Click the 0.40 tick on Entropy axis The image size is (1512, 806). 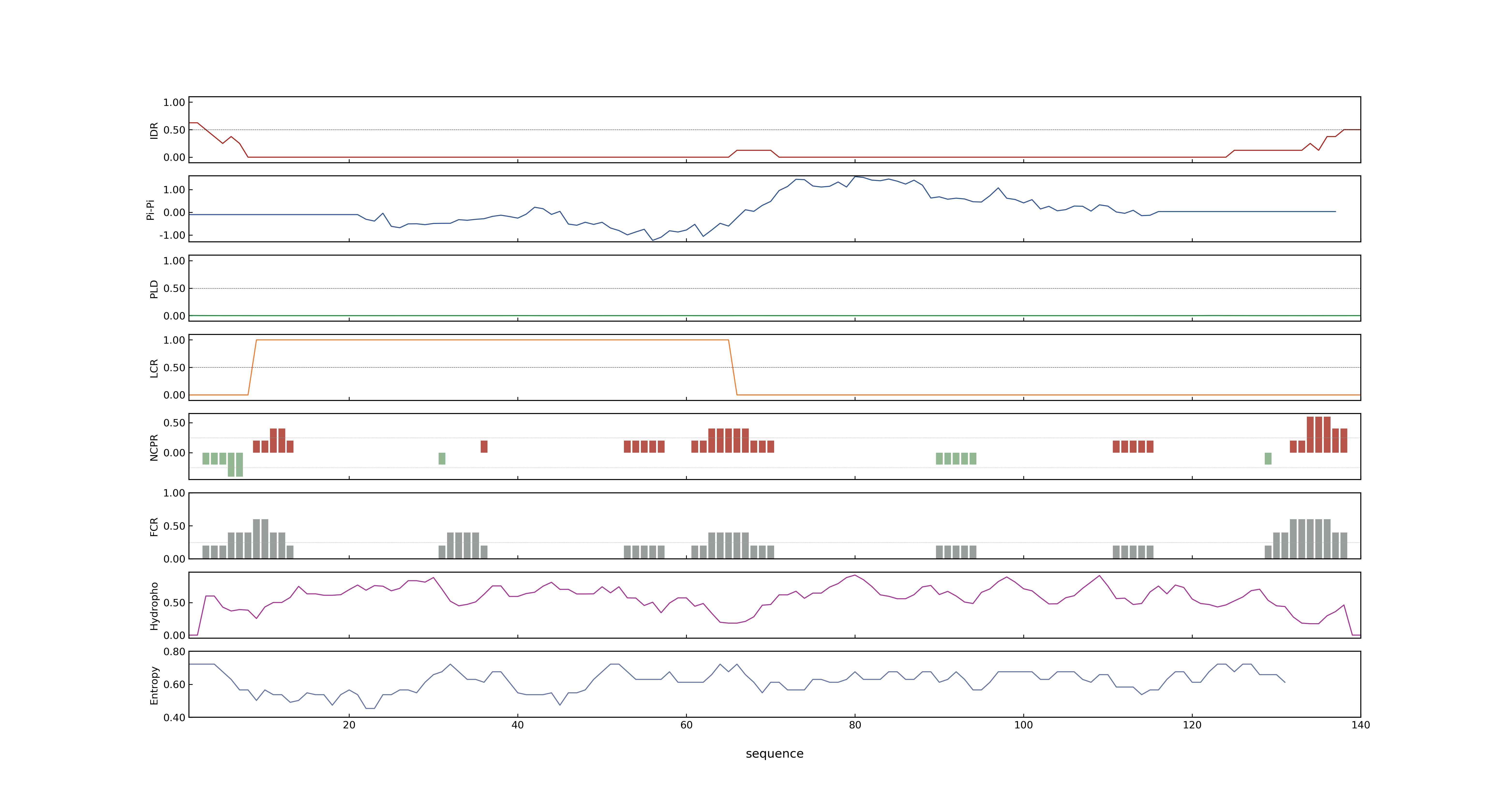coord(174,717)
